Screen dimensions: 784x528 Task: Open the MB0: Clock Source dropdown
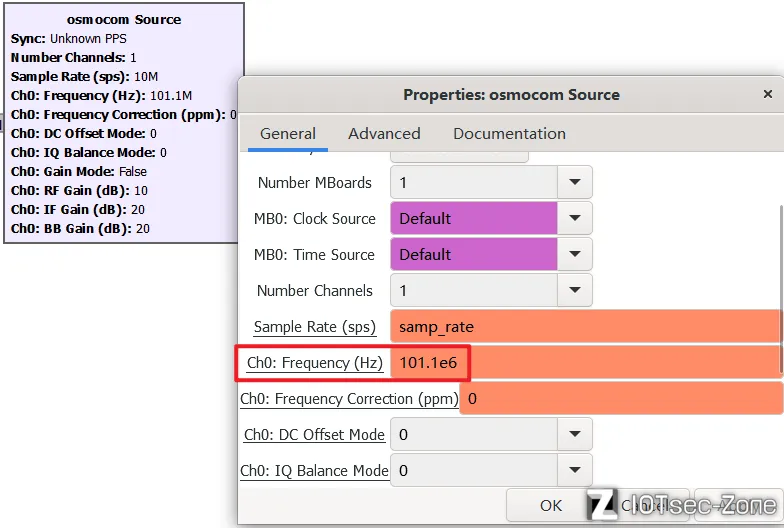575,218
